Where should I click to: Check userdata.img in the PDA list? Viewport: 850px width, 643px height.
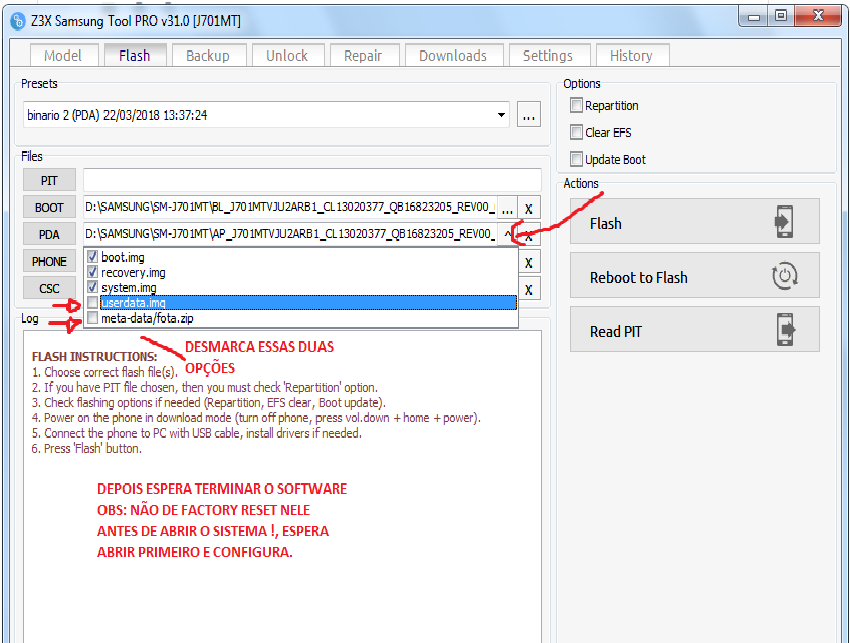[93, 302]
